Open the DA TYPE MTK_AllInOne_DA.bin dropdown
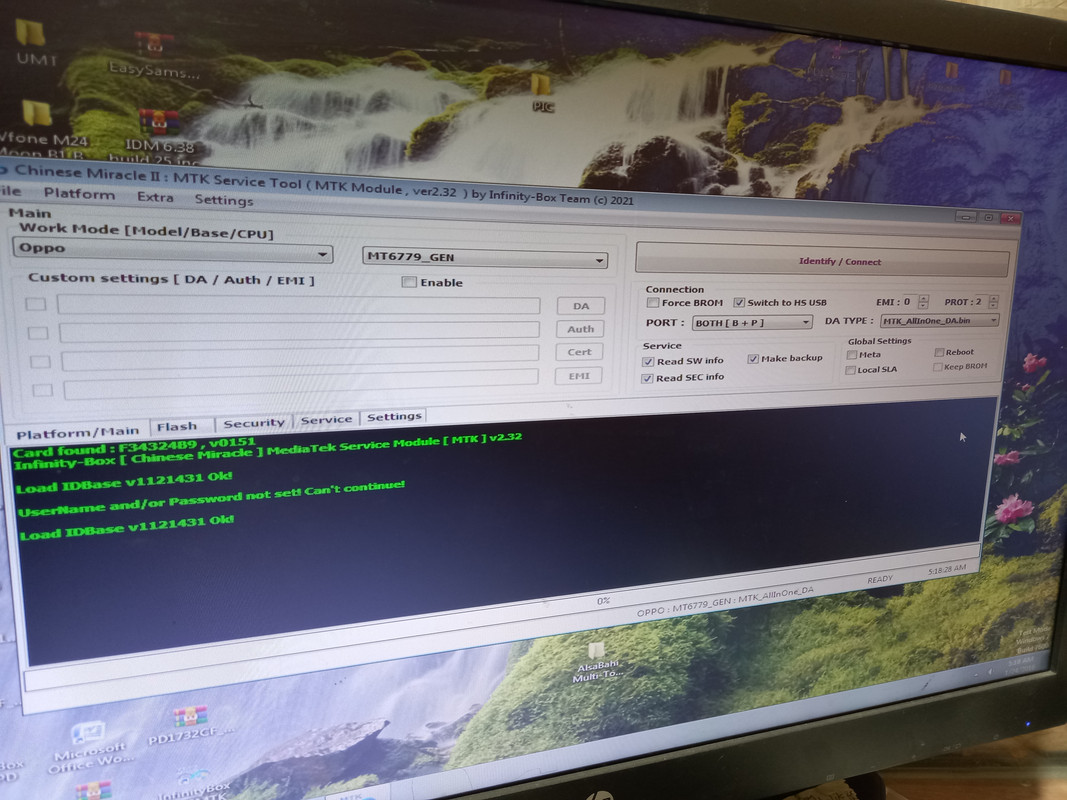The height and width of the screenshot is (800, 1067). click(x=939, y=320)
